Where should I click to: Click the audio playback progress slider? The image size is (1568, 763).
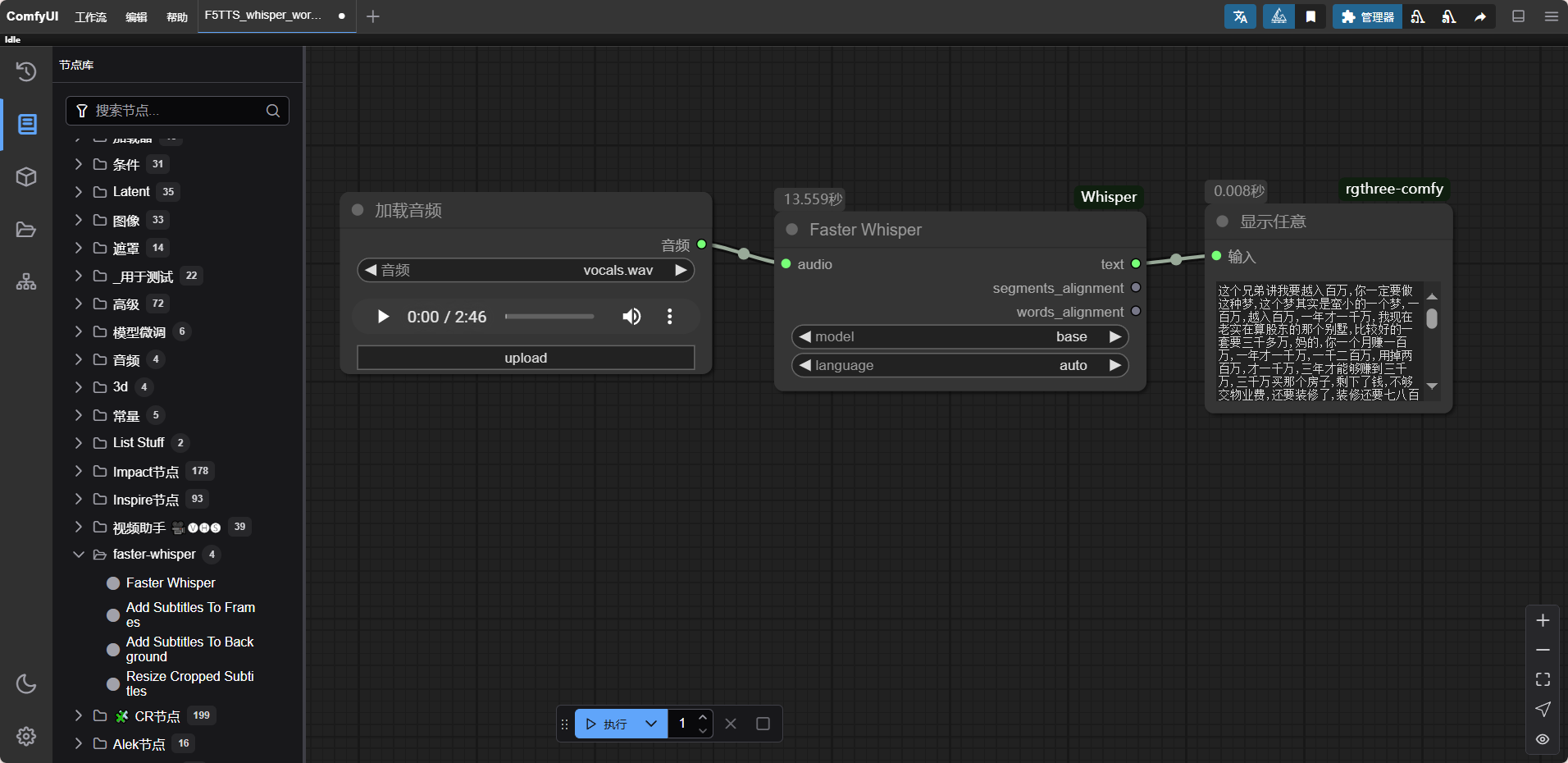click(549, 317)
